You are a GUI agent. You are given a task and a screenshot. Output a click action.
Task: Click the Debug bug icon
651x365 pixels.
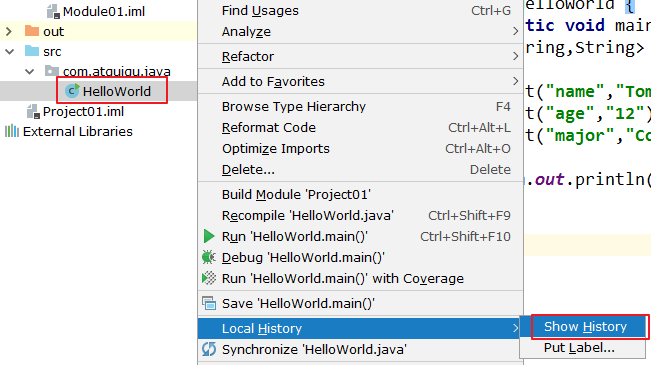[209, 257]
